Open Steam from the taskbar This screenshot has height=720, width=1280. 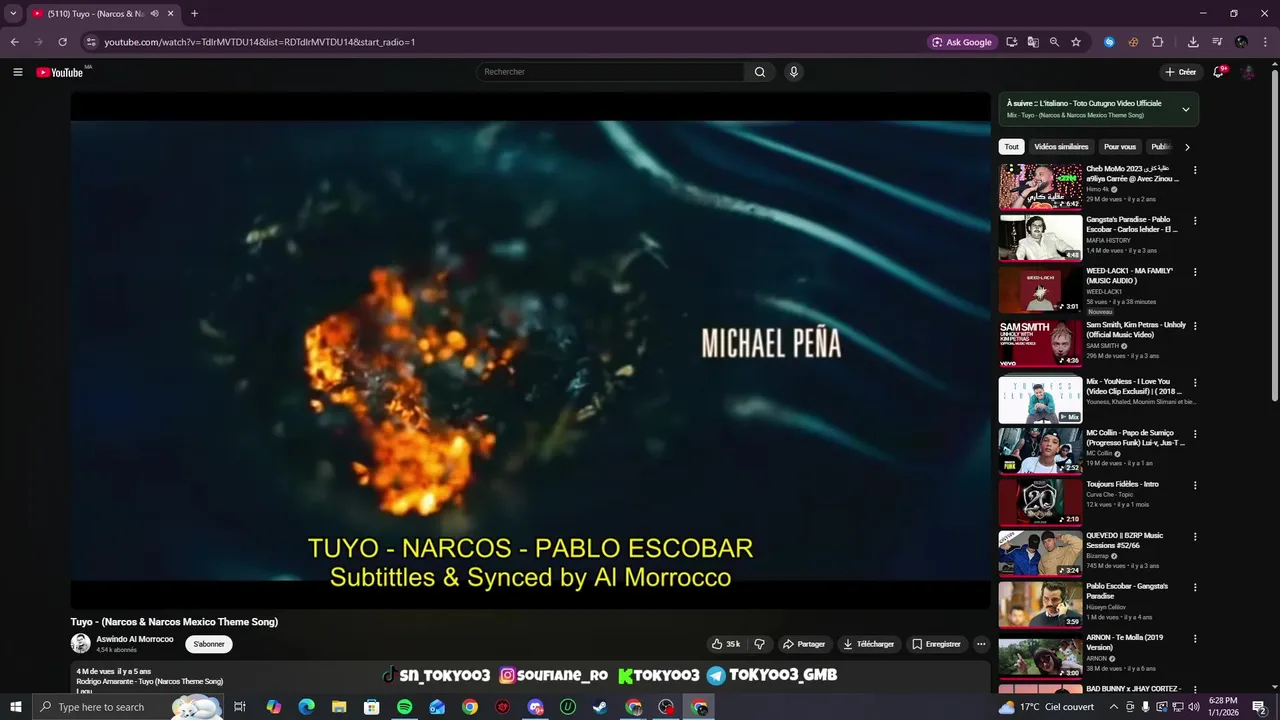[600, 707]
